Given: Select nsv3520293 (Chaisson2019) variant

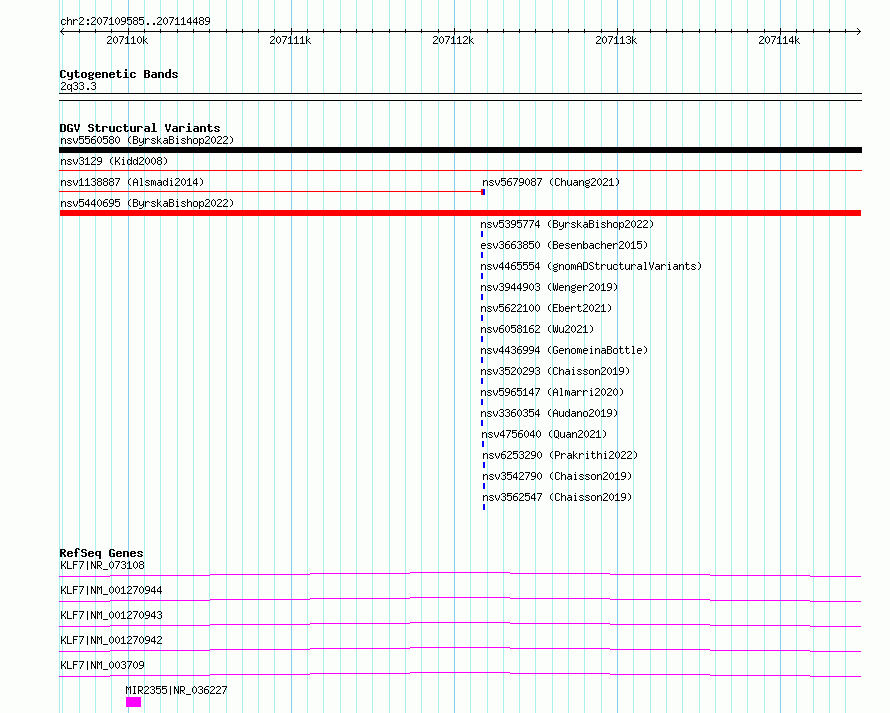Looking at the screenshot, I should click(x=555, y=371).
